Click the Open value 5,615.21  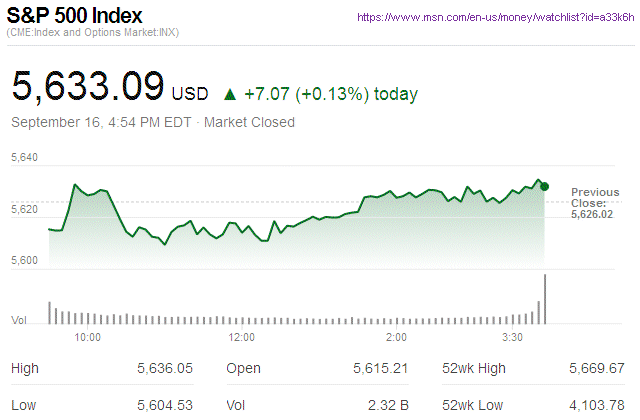tap(380, 369)
